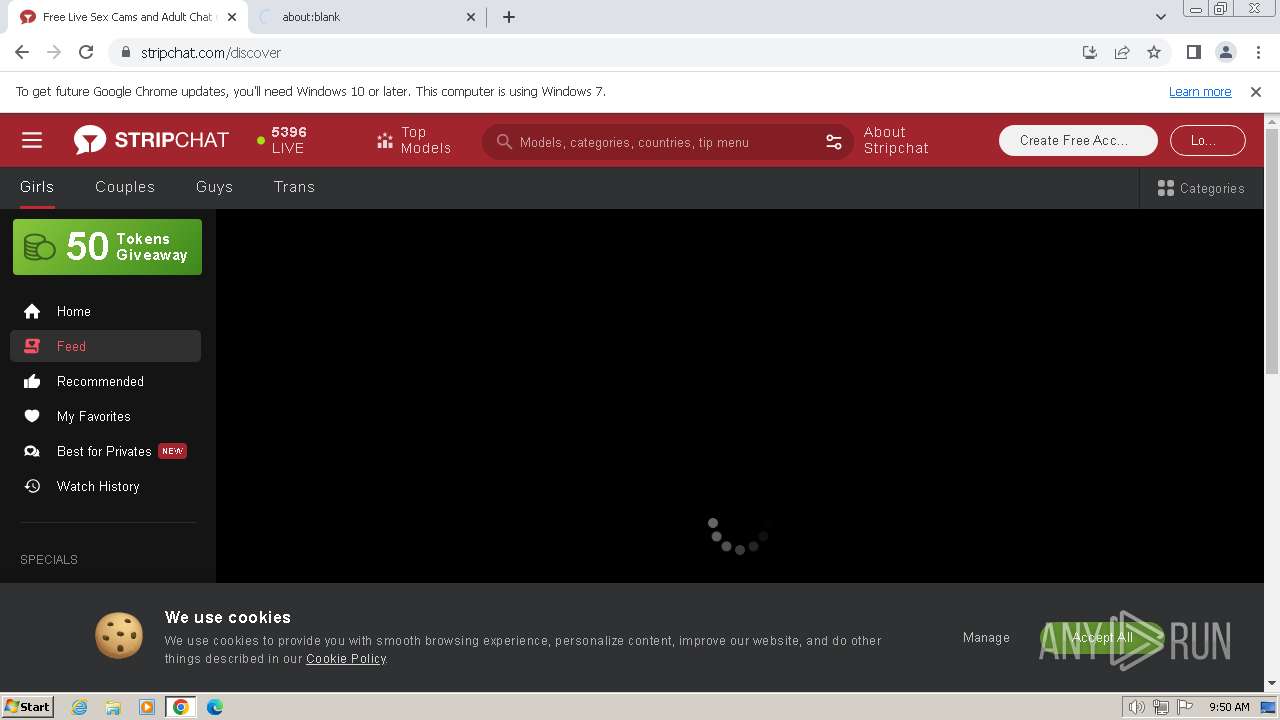Click the Action Center flag icon
This screenshot has height=720, width=1280.
coord(1185,707)
